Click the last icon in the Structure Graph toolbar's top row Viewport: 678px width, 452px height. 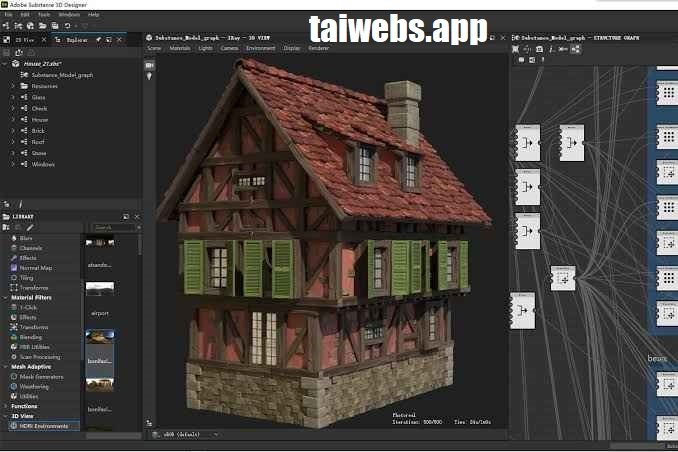pyautogui.click(x=576, y=49)
